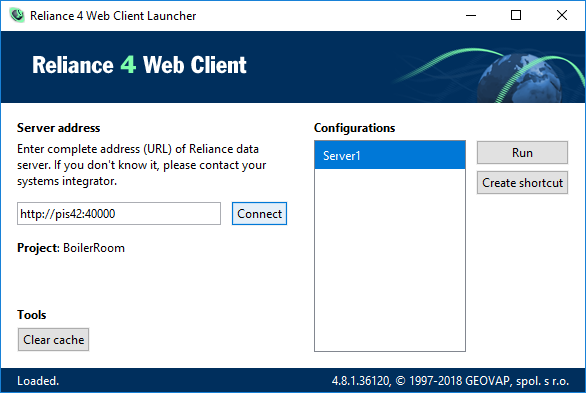Clear cache under Tools

(x=53, y=340)
